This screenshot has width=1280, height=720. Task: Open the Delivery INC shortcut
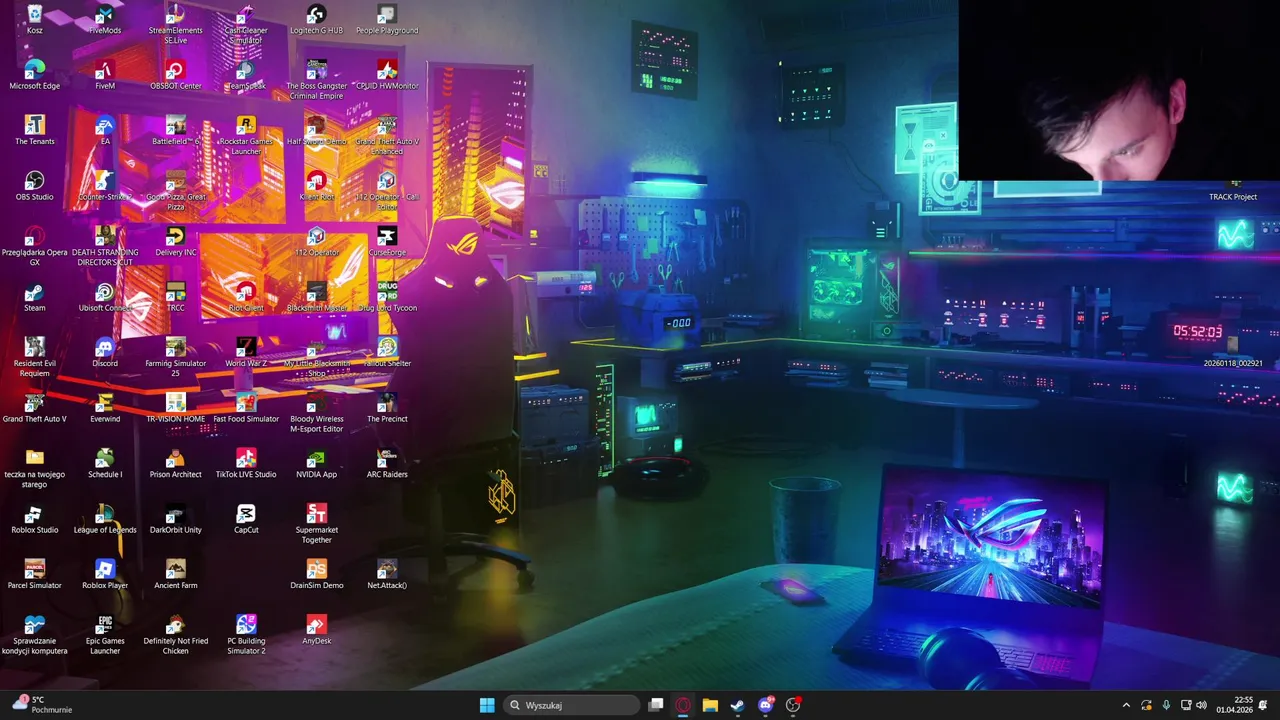coord(175,241)
